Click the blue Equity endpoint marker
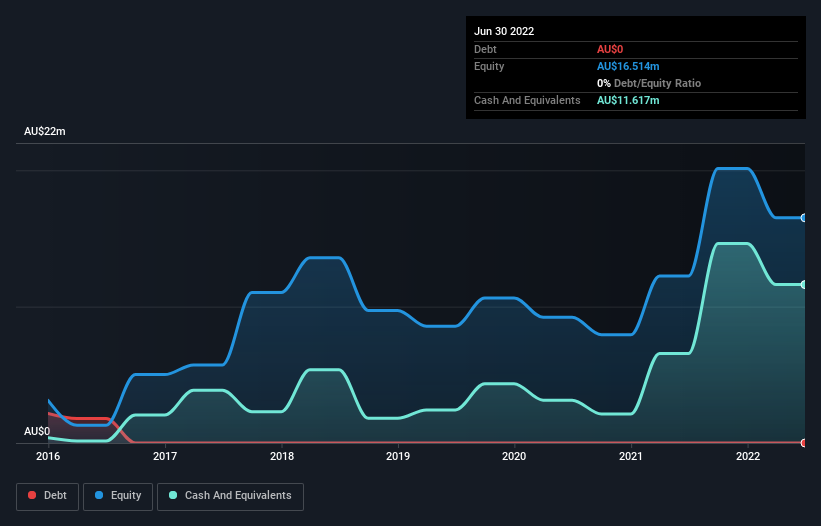Viewport: 821px width, 526px height. pyautogui.click(x=804, y=218)
